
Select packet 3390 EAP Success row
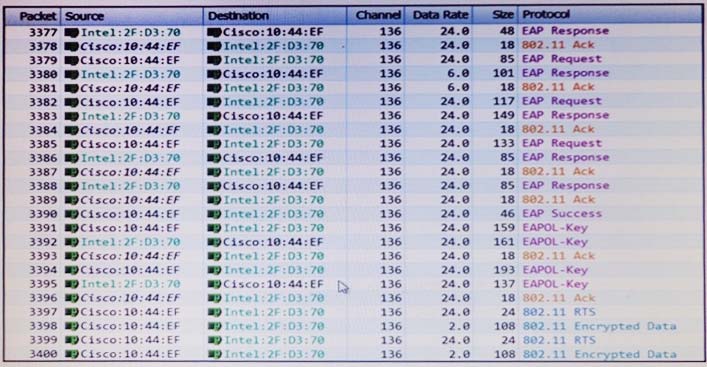click(353, 214)
